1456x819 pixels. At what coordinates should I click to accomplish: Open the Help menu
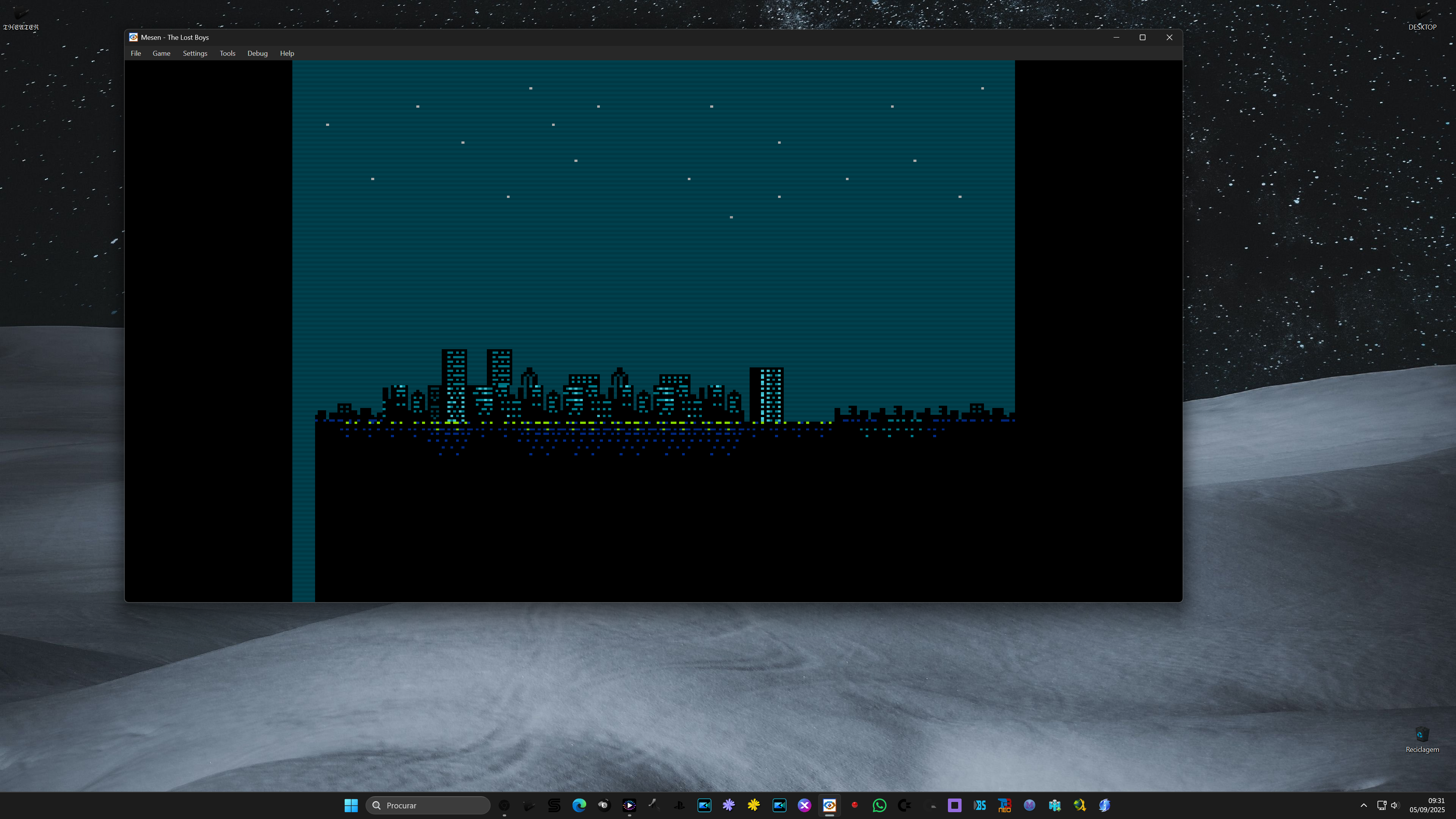[287, 53]
